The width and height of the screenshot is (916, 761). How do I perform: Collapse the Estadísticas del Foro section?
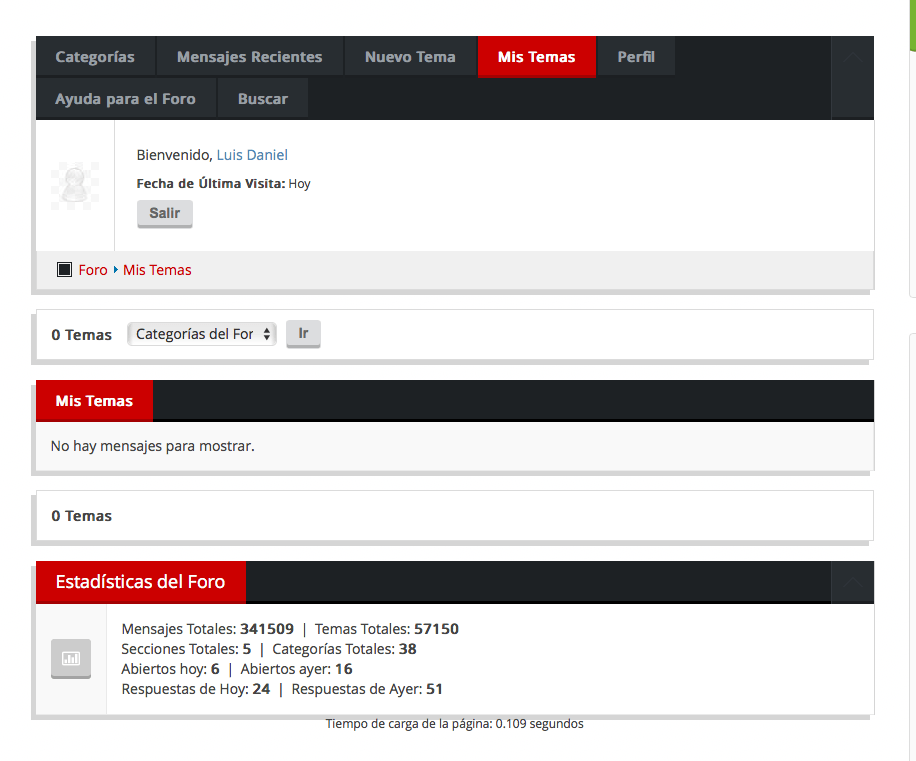coord(852,582)
